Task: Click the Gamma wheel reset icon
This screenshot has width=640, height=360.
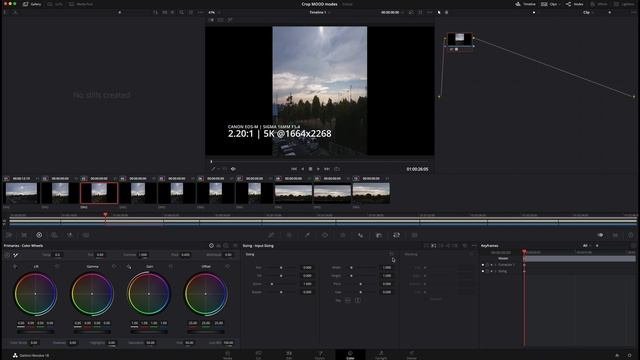Action: pos(114,267)
